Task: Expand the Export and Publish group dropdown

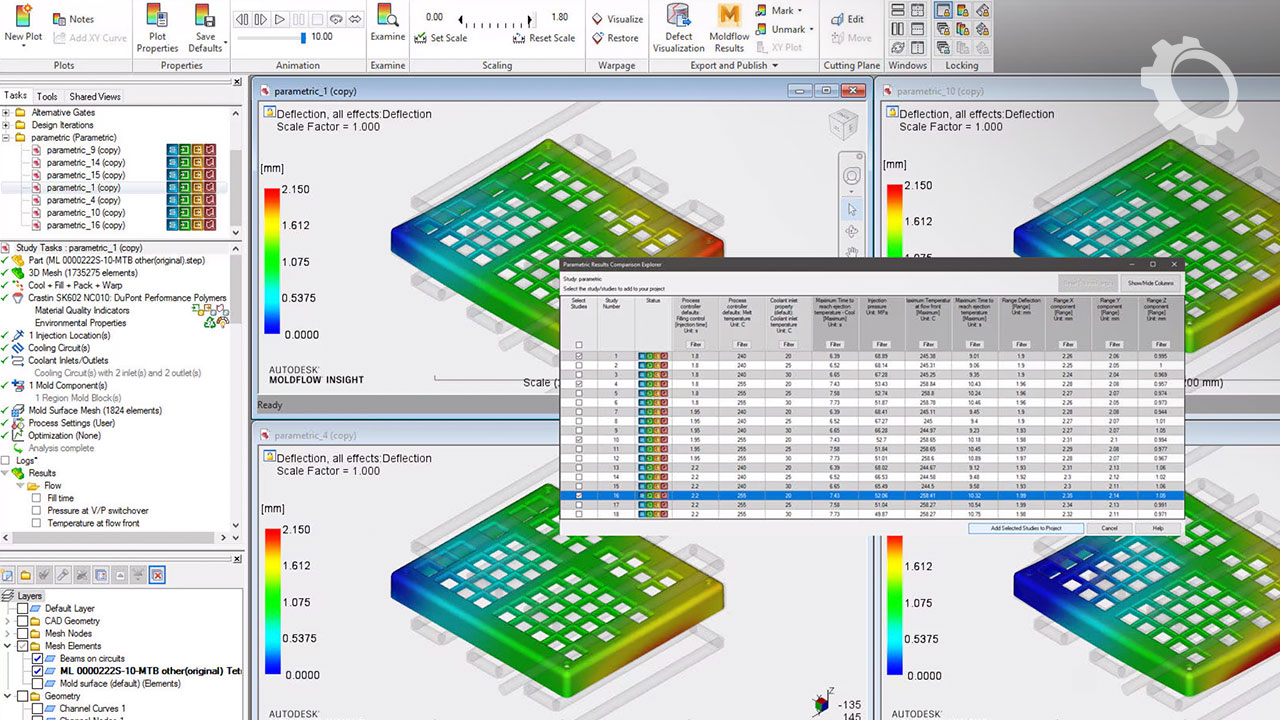Action: pyautogui.click(x=774, y=66)
